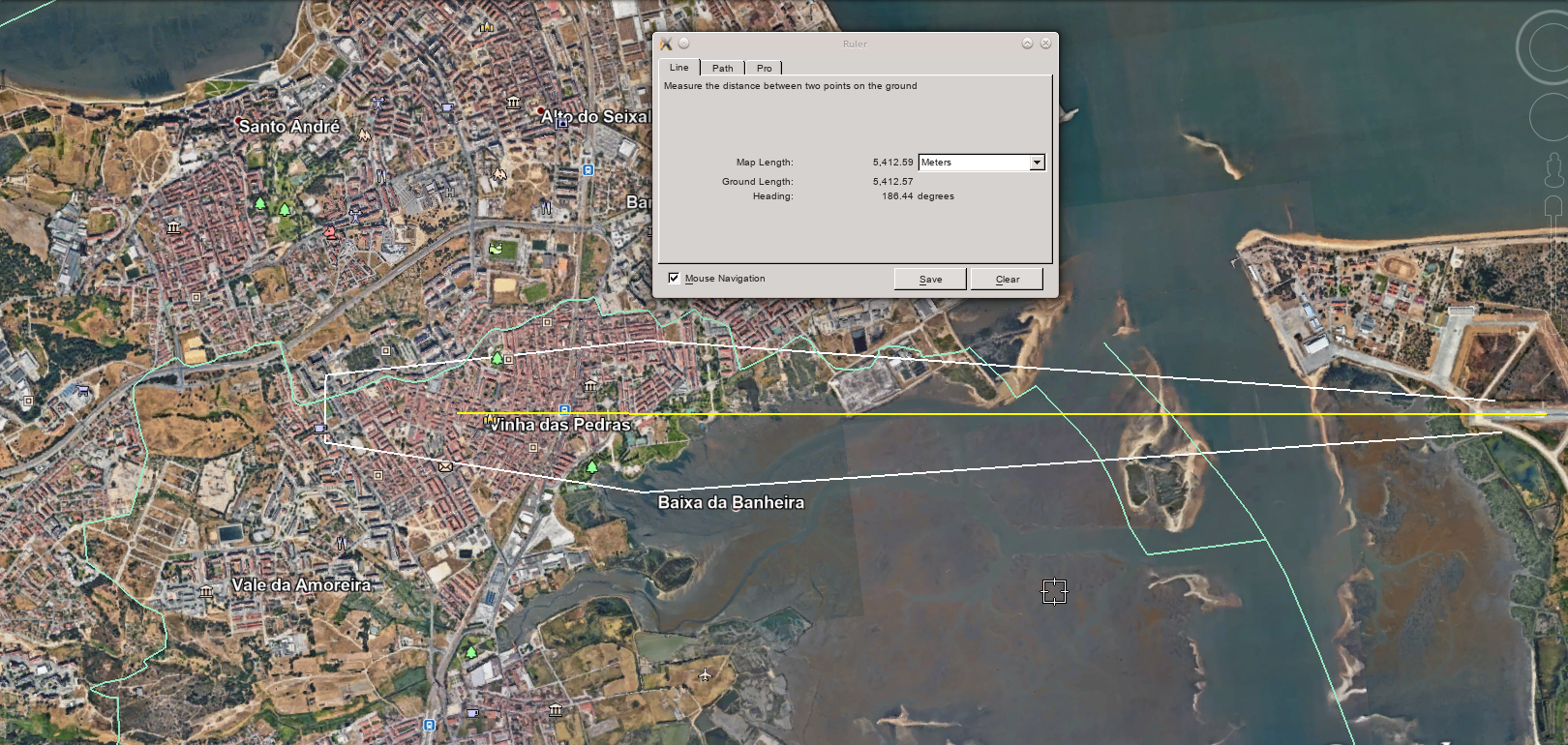Click the Ground Length value 5,412.57
Viewport: 1568px width, 745px height.
(892, 182)
